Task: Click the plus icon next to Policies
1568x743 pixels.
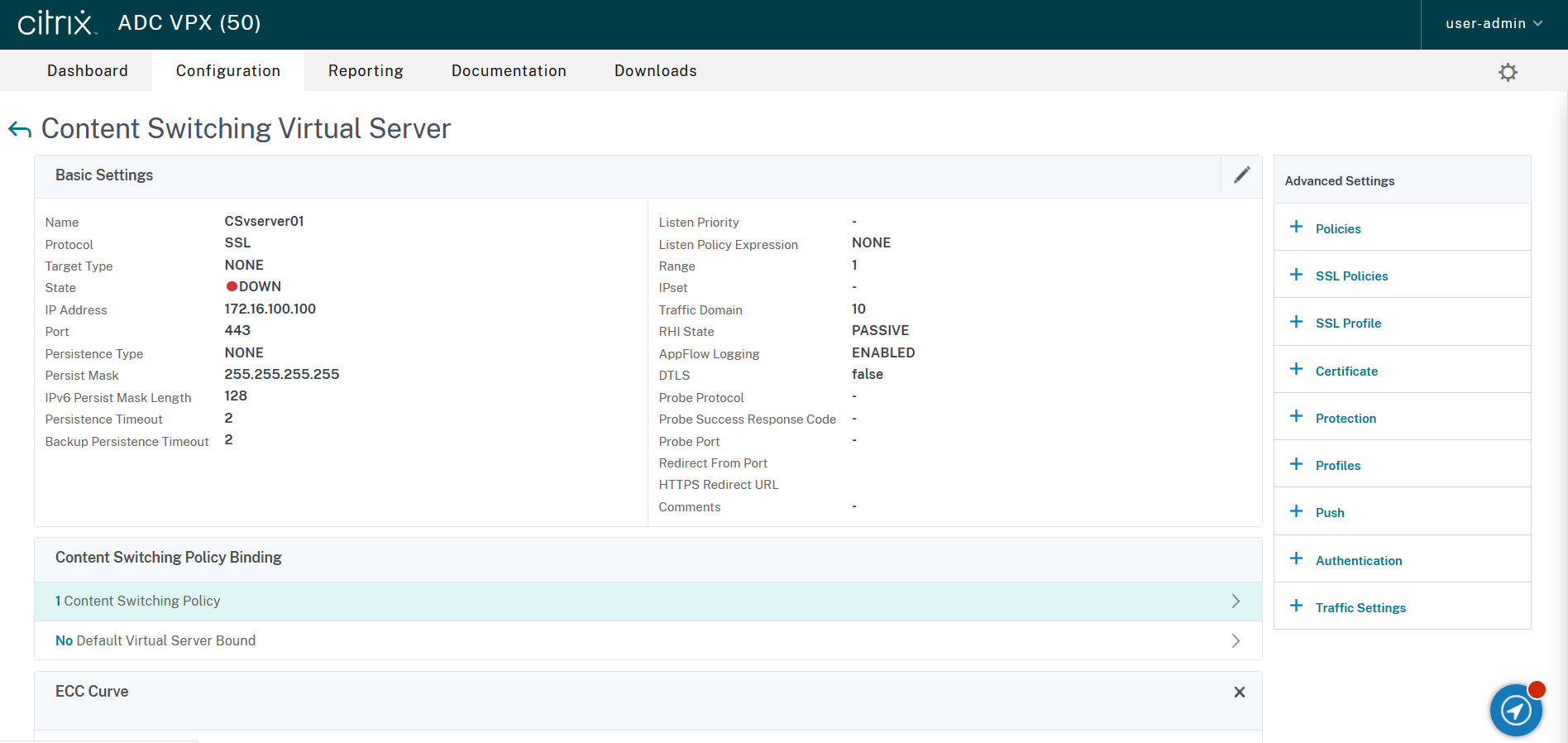Action: [1296, 228]
